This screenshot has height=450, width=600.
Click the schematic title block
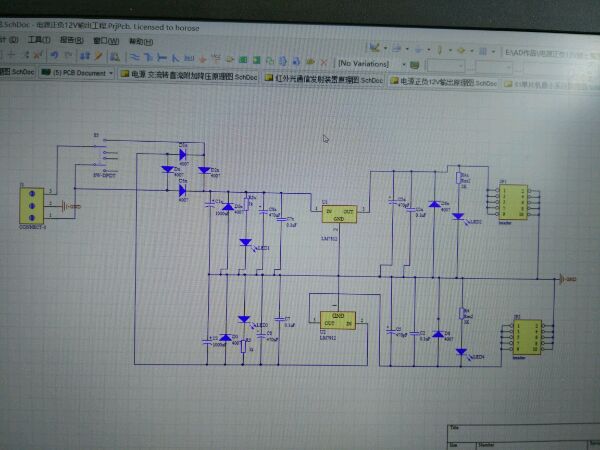pyautogui.click(x=523, y=437)
